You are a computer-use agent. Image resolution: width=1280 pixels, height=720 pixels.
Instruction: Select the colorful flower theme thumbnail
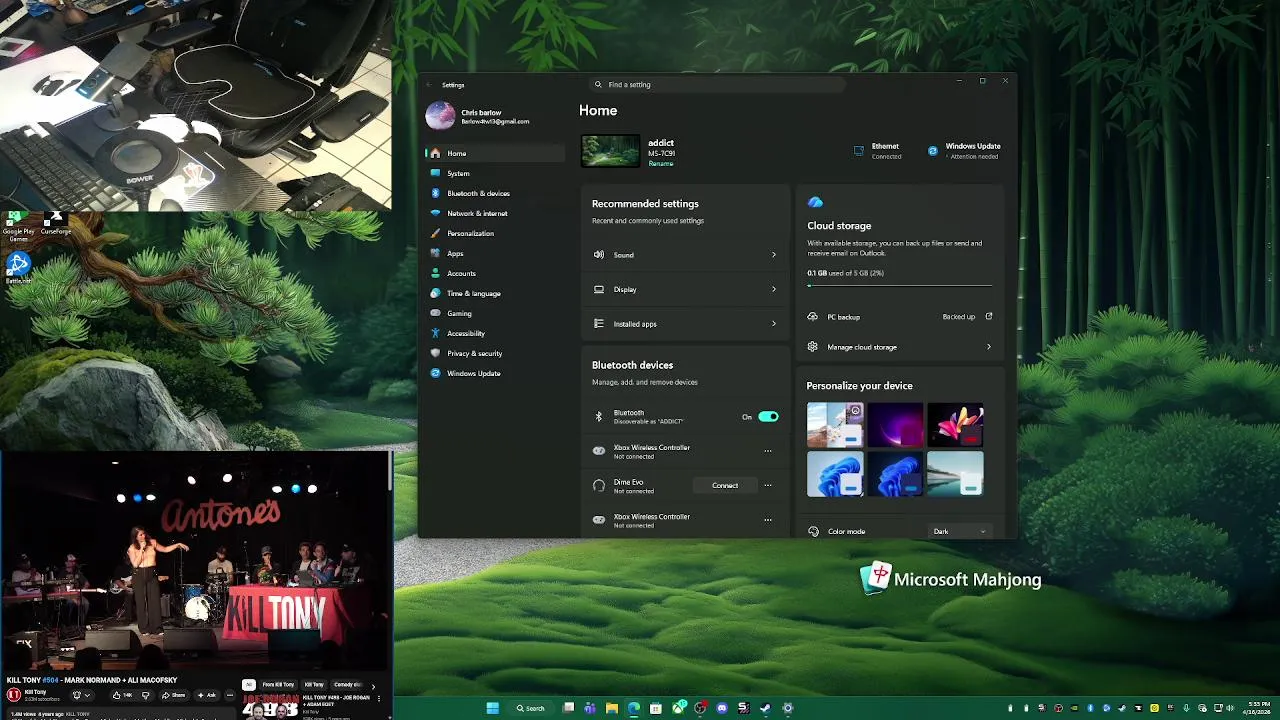(x=955, y=425)
